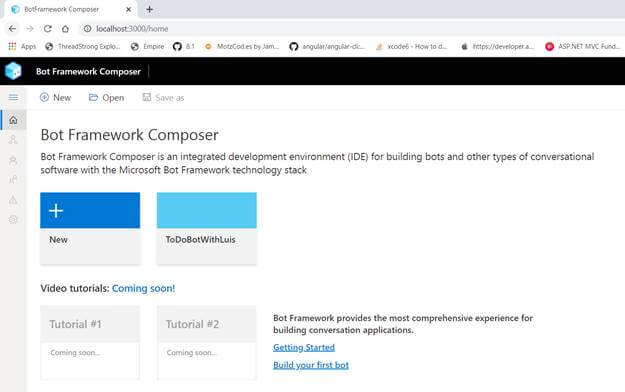Reload the page with browser refresh icon
The height and width of the screenshot is (392, 625).
click(x=48, y=29)
